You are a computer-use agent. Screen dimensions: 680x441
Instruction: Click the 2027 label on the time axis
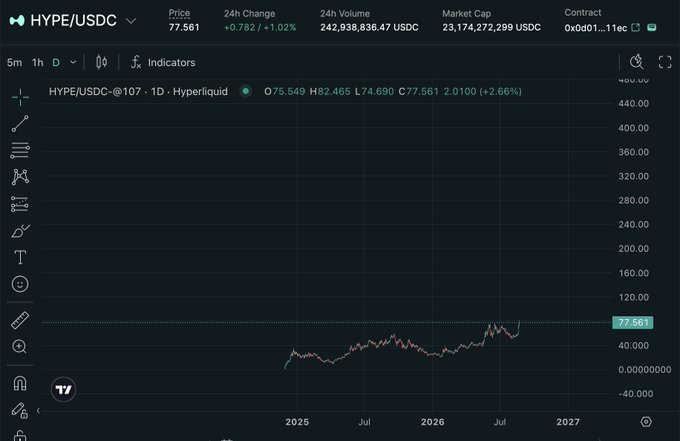(568, 422)
